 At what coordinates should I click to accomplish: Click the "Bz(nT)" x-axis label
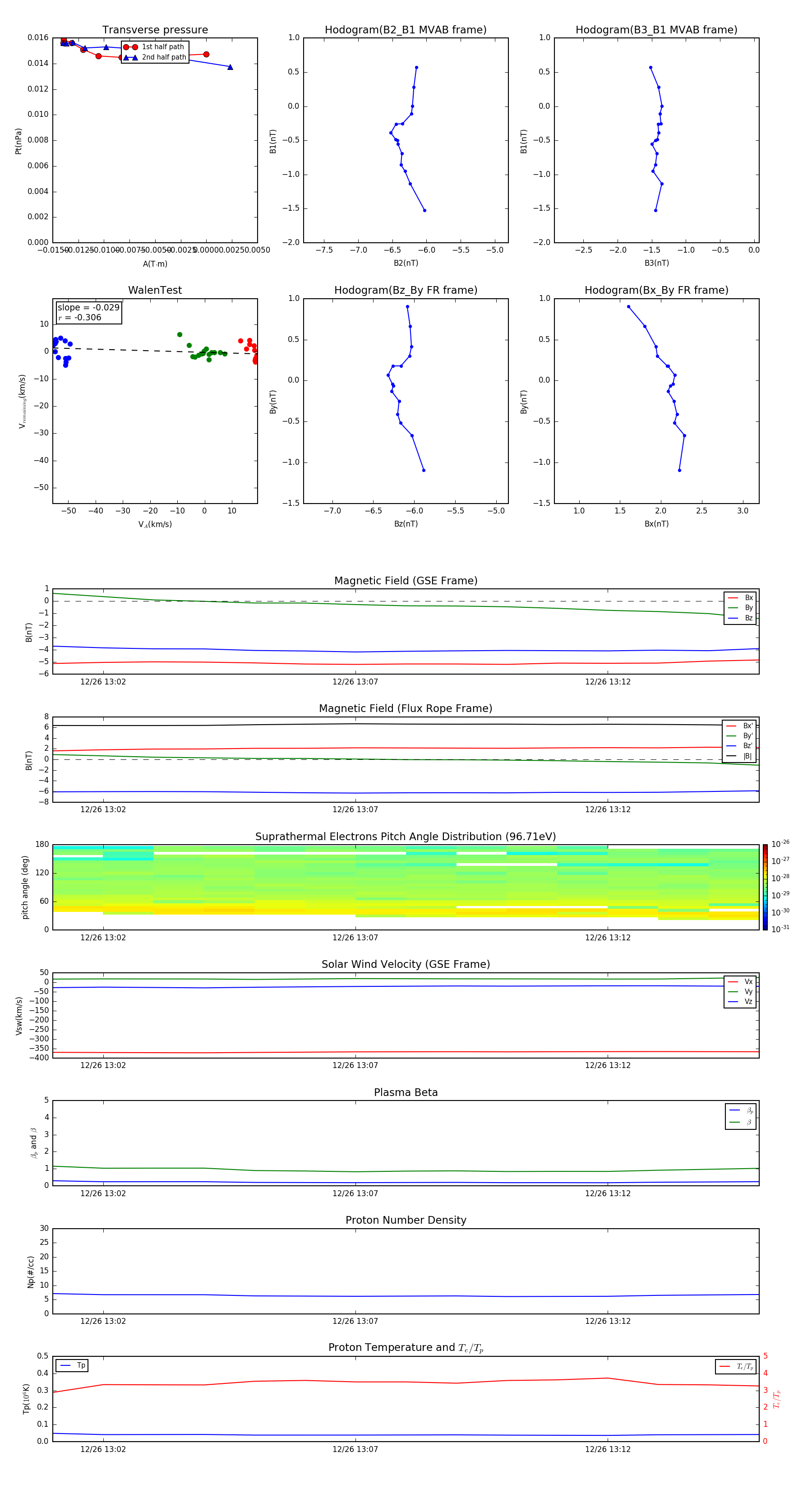pyautogui.click(x=406, y=524)
